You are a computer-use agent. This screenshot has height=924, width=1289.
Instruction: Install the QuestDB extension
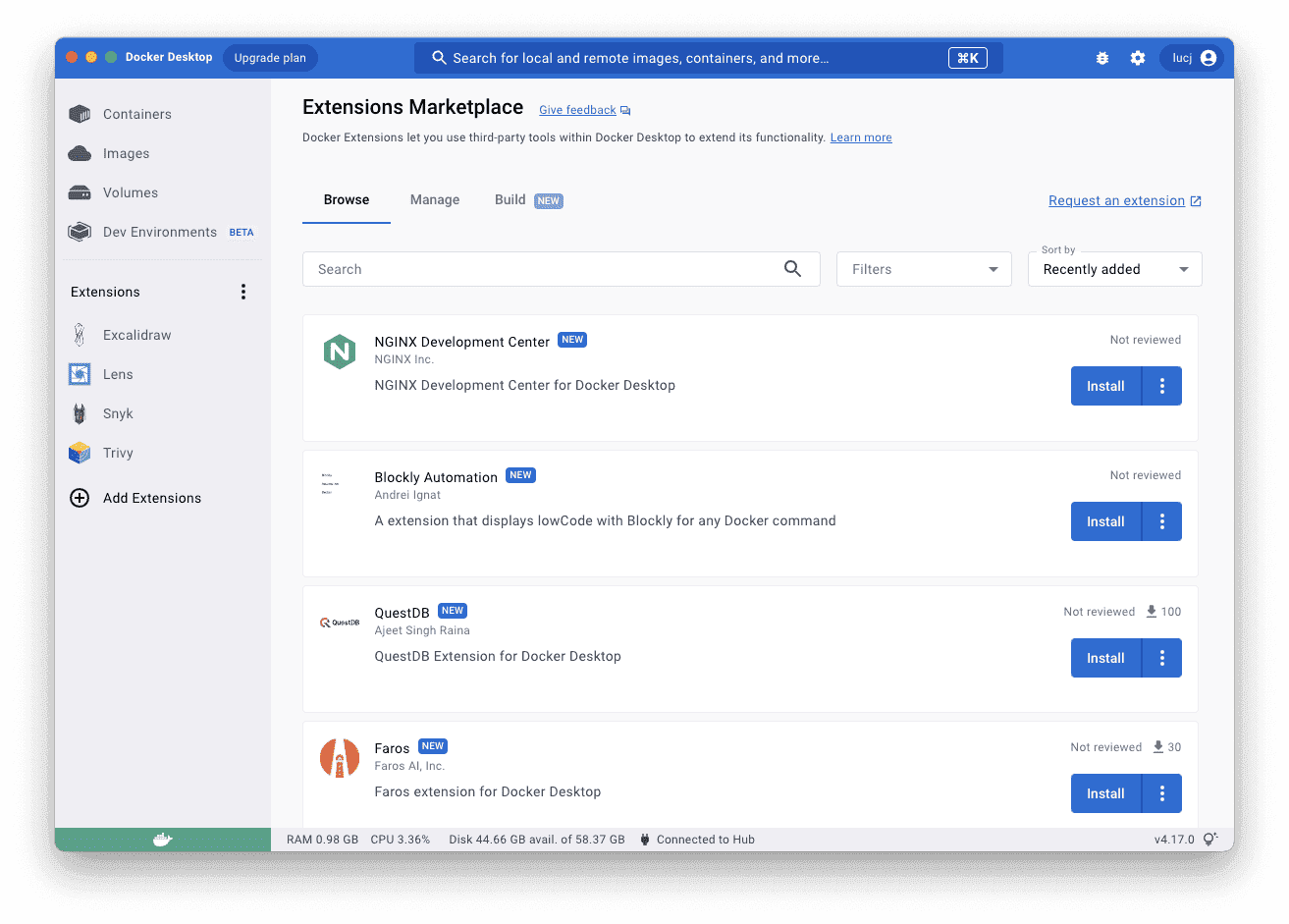click(x=1105, y=658)
